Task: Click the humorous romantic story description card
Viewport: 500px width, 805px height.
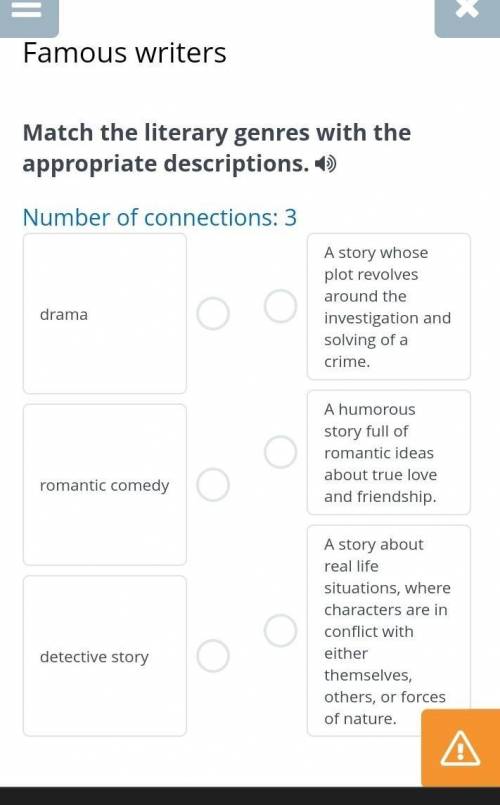Action: [389, 452]
